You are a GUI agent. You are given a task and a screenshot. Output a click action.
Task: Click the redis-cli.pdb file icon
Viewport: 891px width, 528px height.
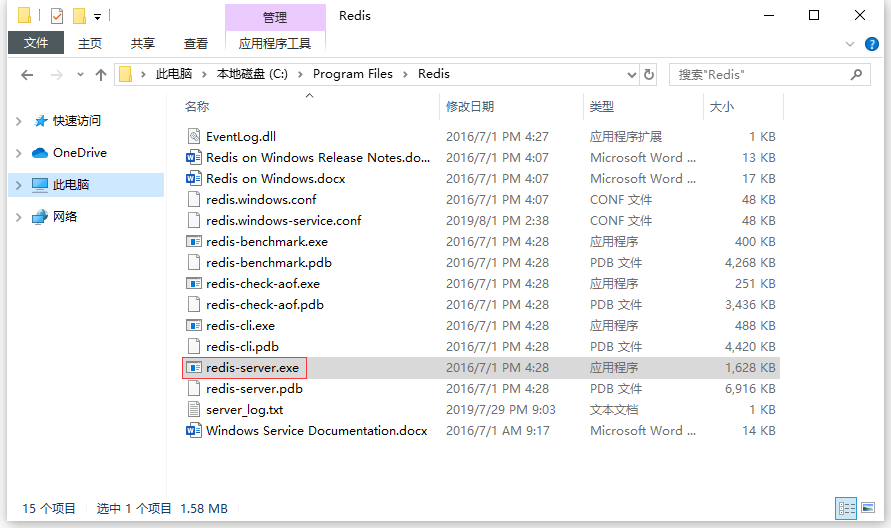click(194, 347)
